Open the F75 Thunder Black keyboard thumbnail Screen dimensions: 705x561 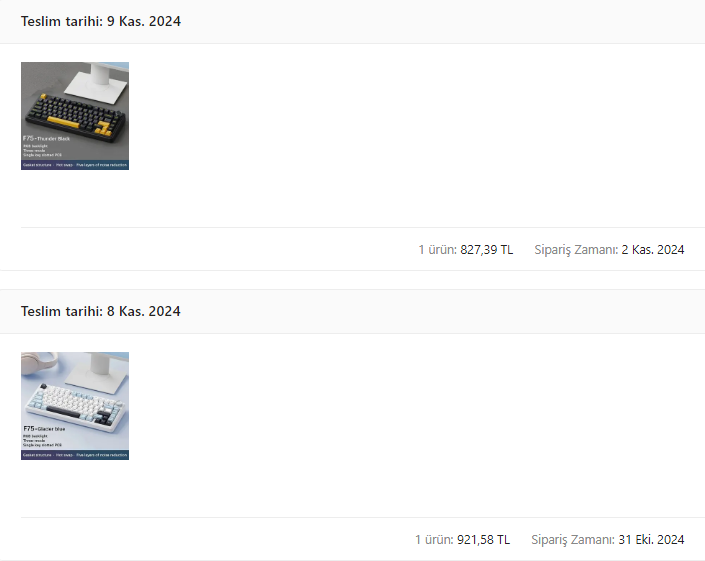[75, 116]
